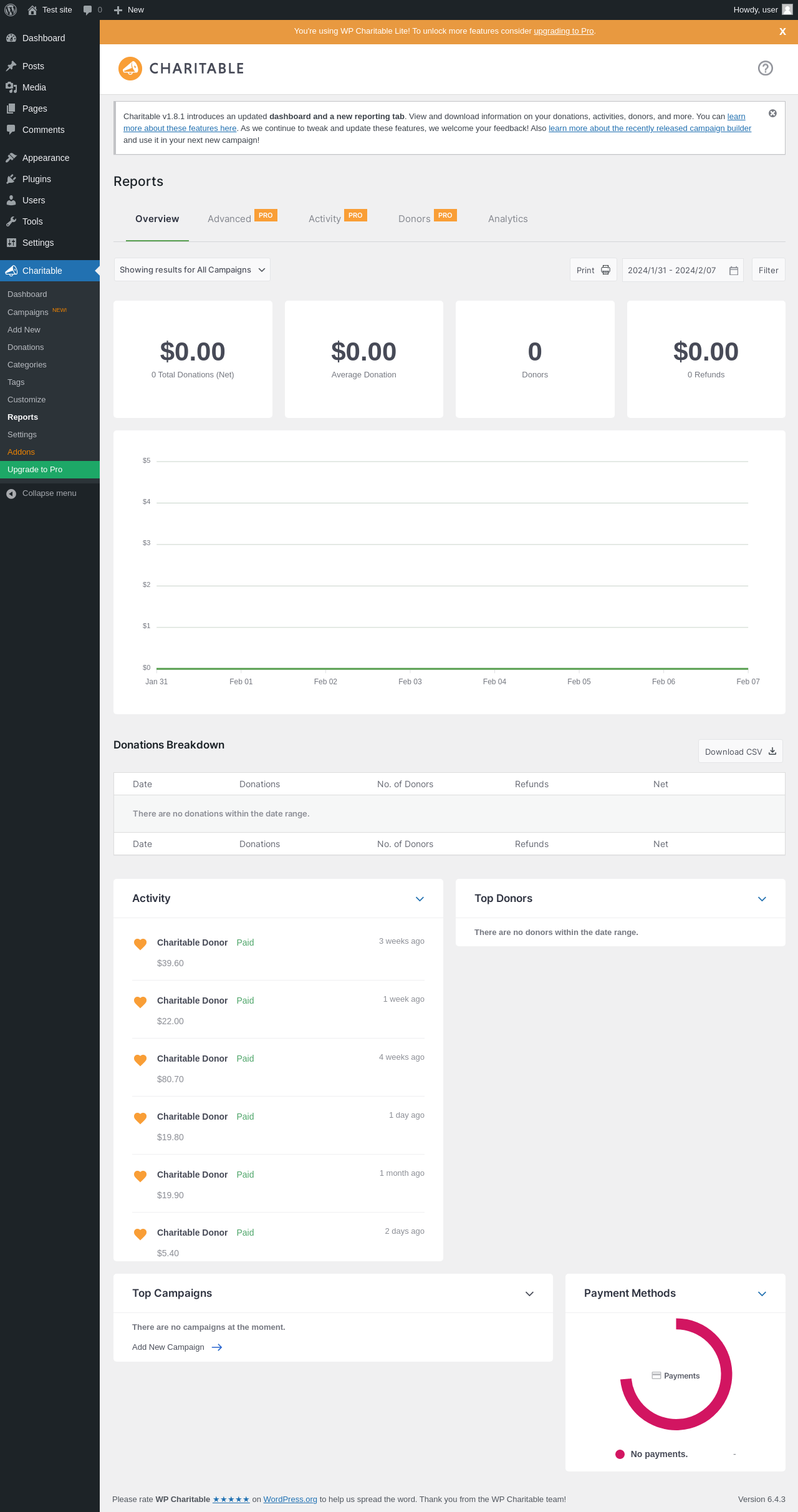798x1512 pixels.
Task: Open WordPress Settings in main sidebar
Action: [x=50, y=243]
